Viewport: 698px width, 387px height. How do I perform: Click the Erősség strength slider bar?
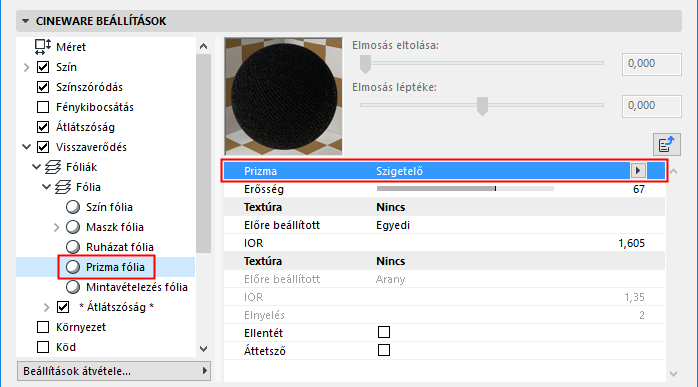(x=465, y=189)
